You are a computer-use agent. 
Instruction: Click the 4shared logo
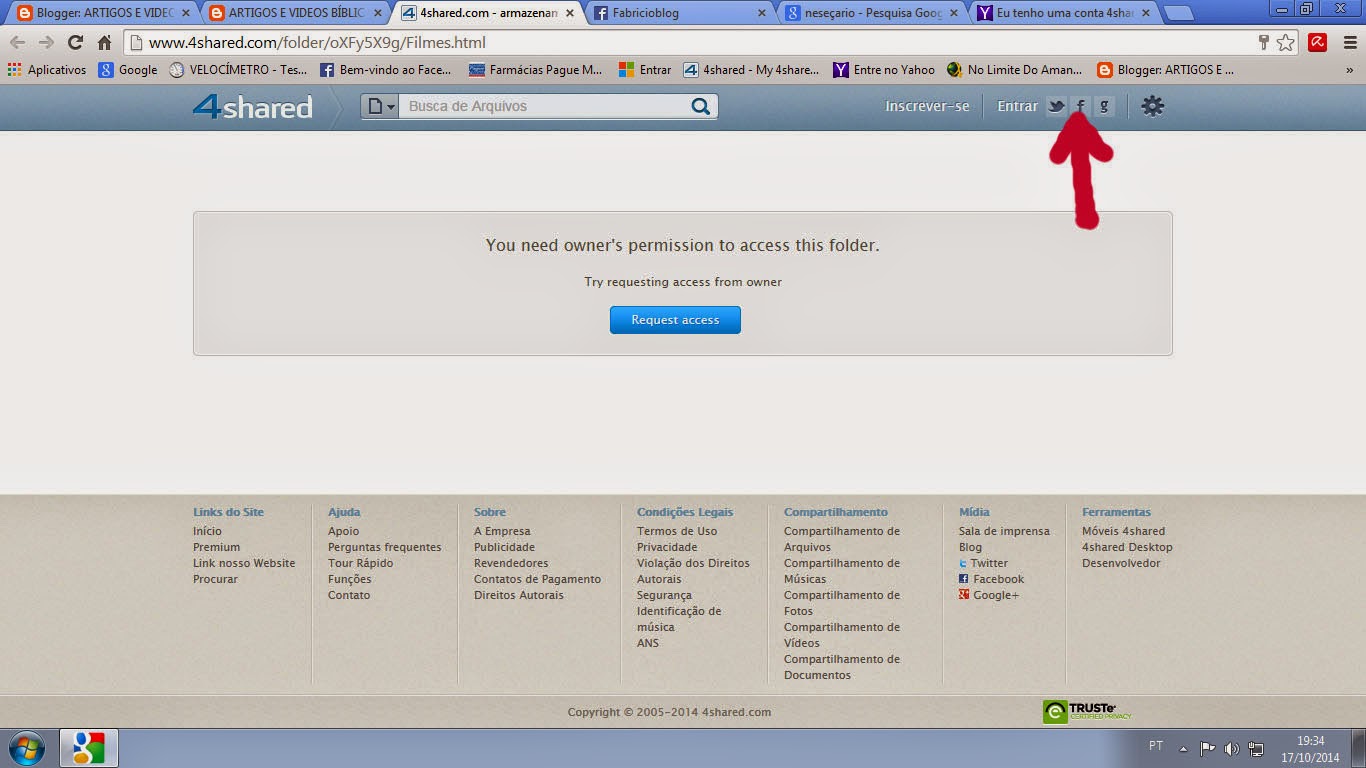click(x=252, y=106)
